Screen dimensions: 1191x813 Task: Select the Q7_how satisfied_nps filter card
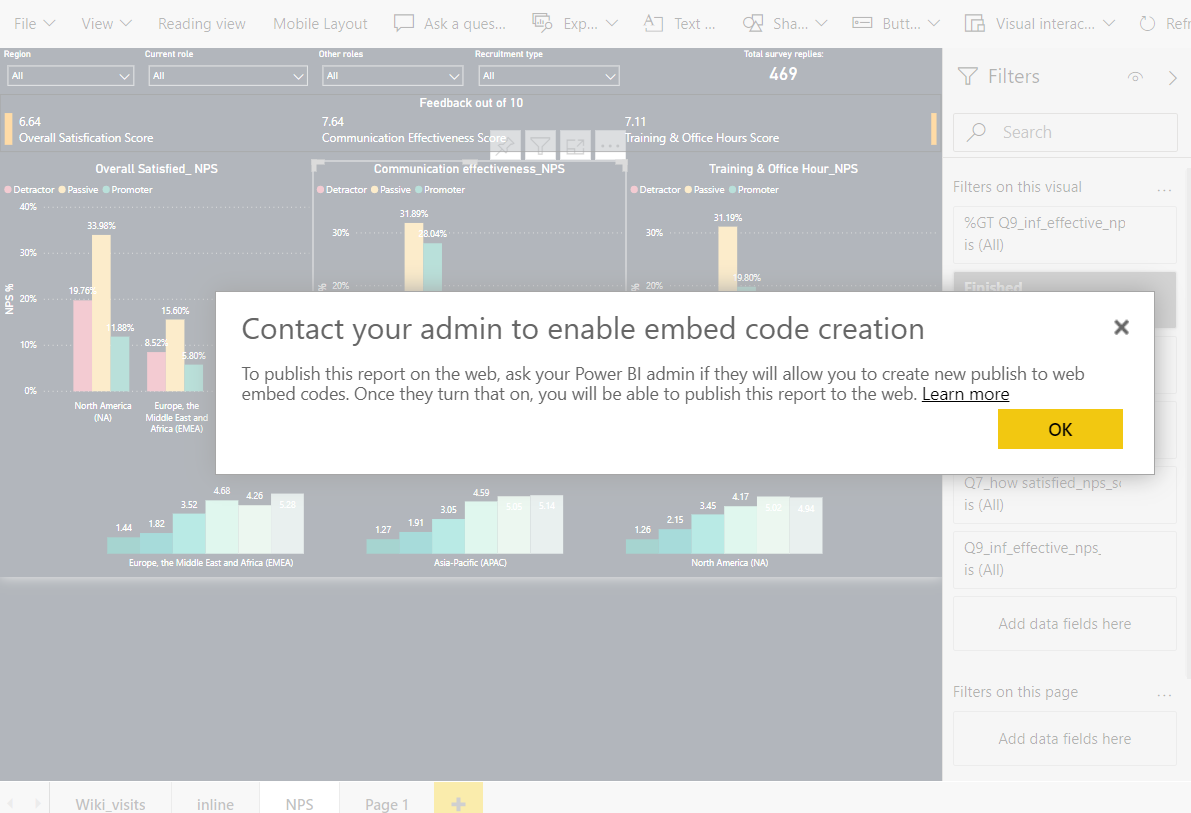coord(1065,494)
